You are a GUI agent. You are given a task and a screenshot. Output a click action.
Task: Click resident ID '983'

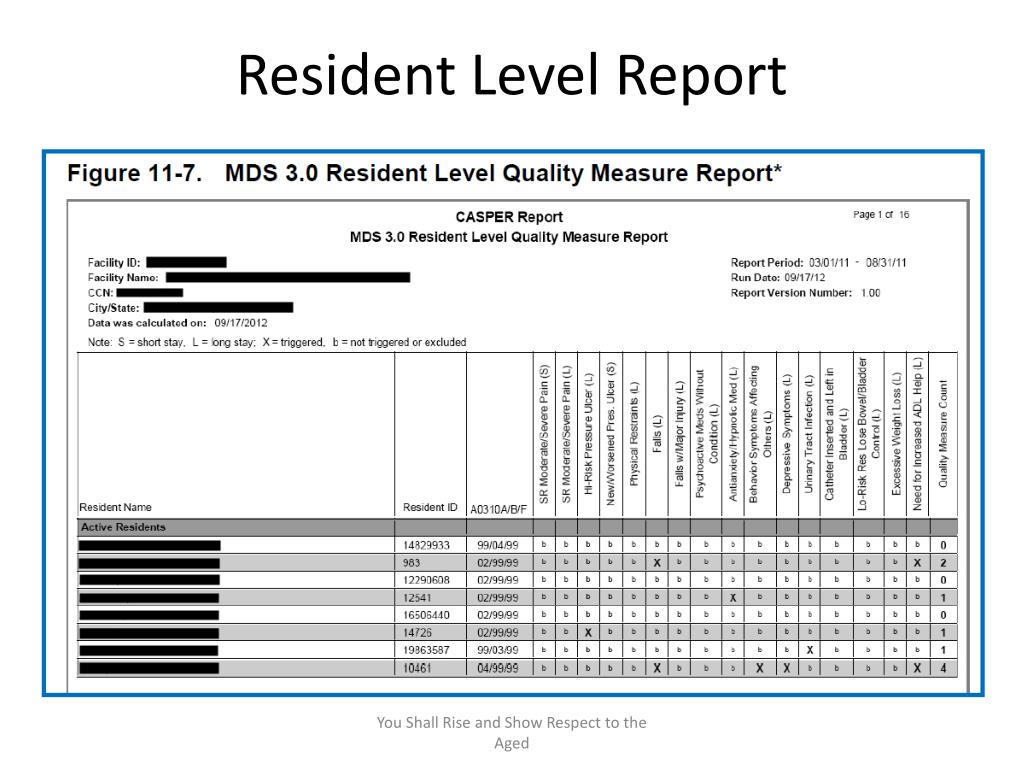point(411,563)
